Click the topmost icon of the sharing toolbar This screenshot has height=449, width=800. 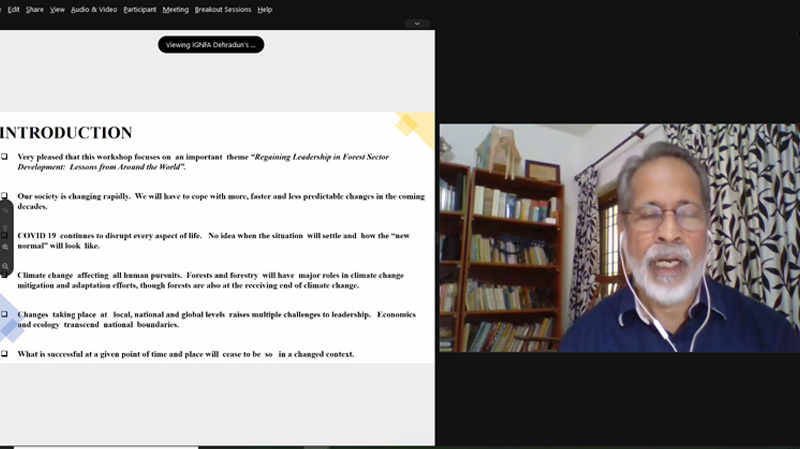coord(5,211)
